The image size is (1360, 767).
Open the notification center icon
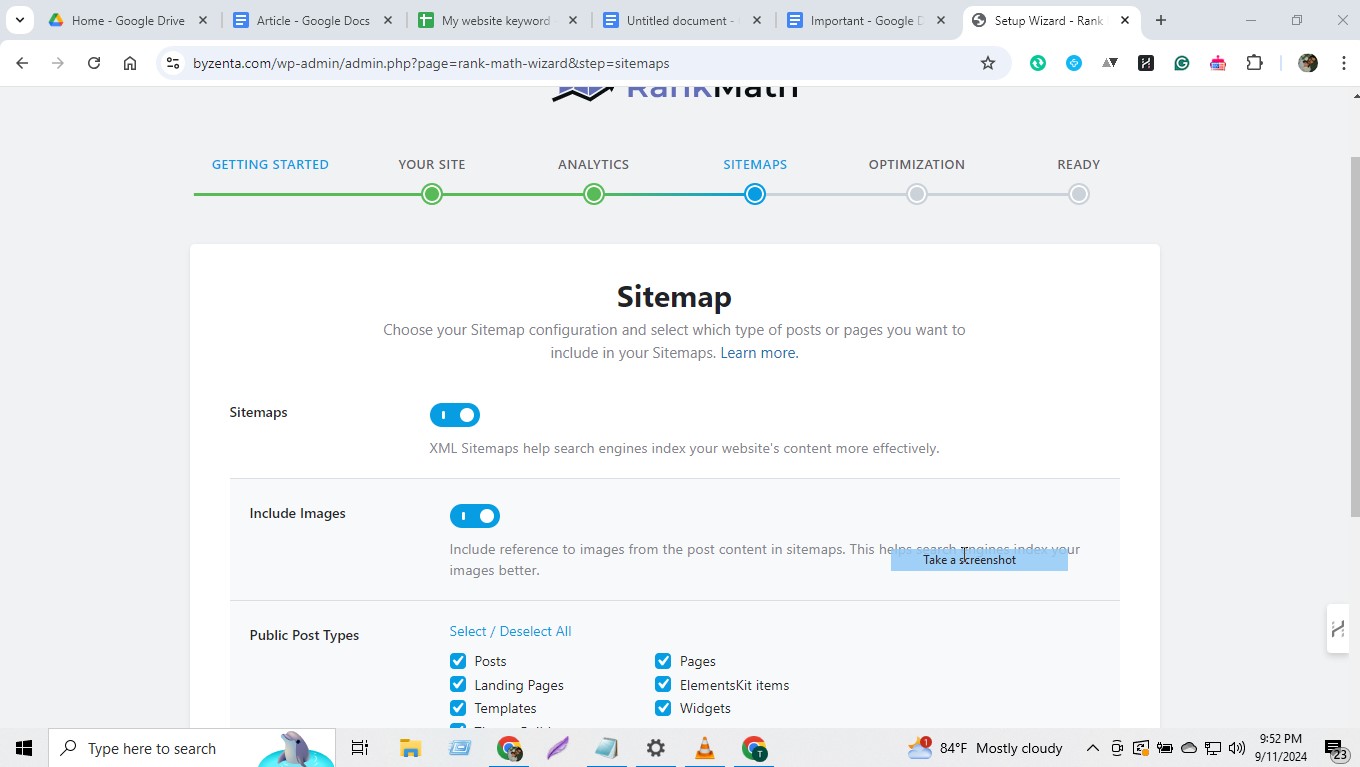pyautogui.click(x=1336, y=748)
